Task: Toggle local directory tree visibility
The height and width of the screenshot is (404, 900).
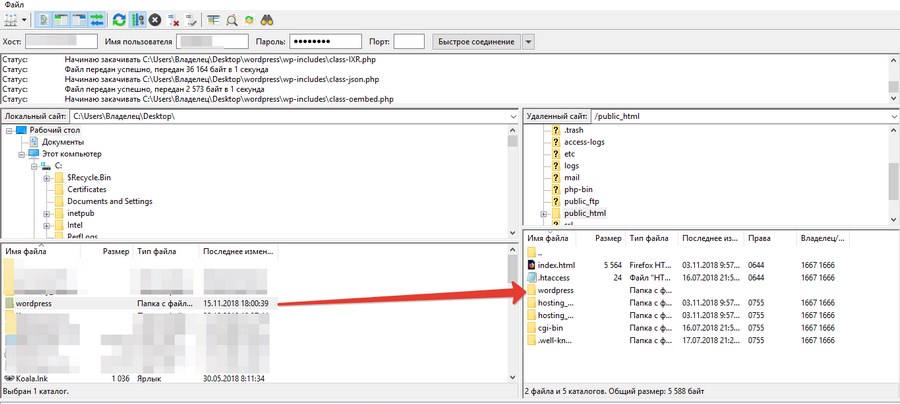Action: 63,19
